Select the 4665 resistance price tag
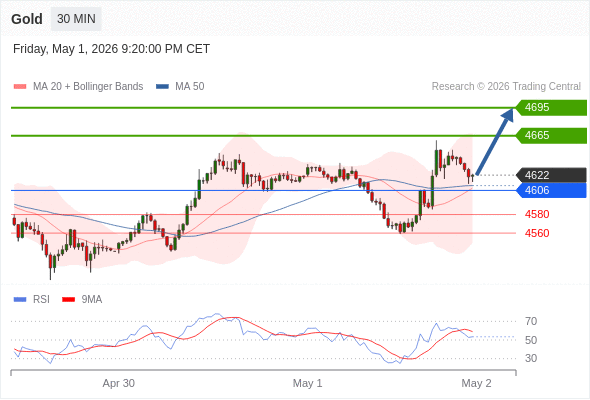The image size is (590, 400). (x=551, y=135)
